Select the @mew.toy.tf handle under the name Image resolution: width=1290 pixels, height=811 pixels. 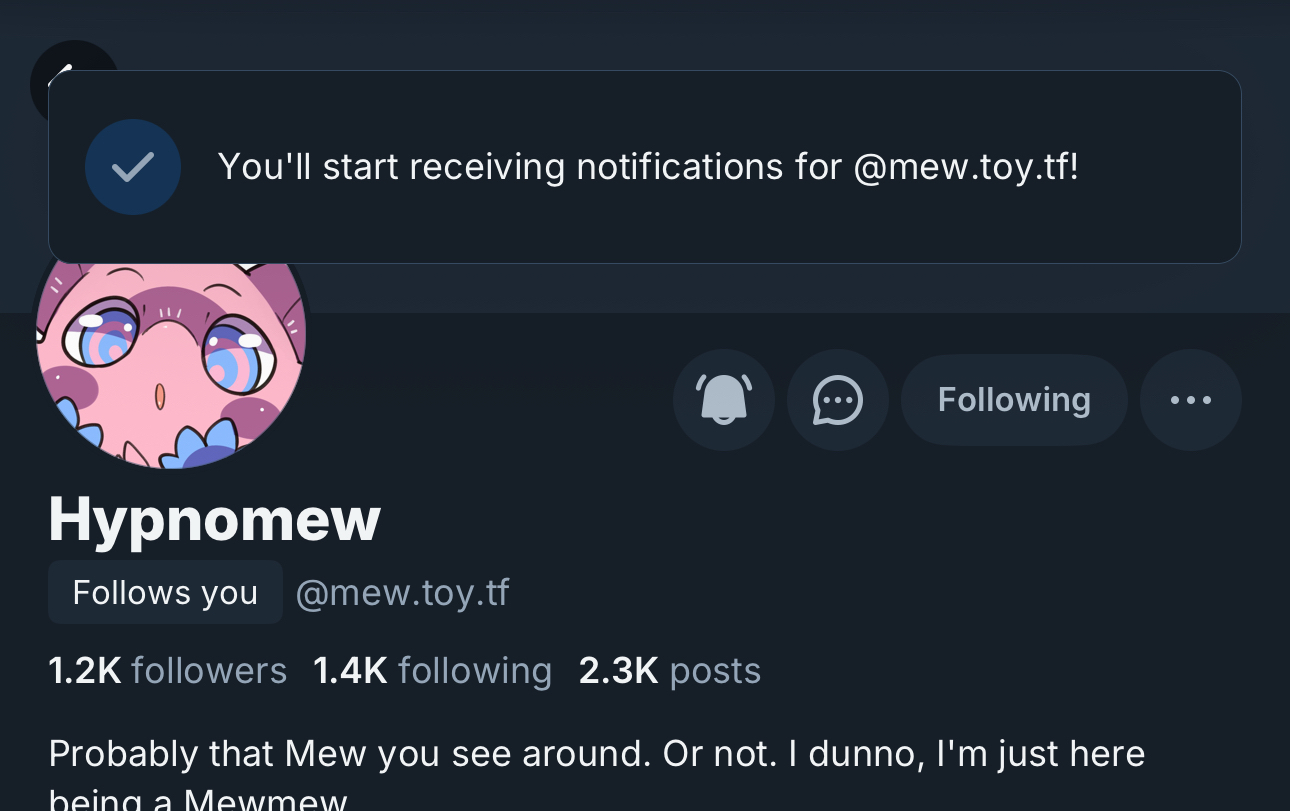point(402,593)
